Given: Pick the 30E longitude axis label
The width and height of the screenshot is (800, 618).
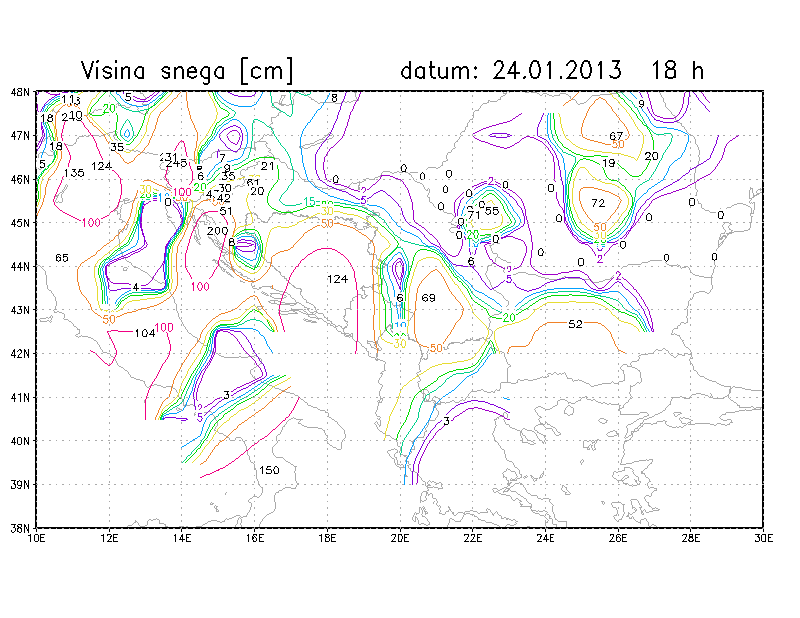Looking at the screenshot, I should click(x=763, y=538).
